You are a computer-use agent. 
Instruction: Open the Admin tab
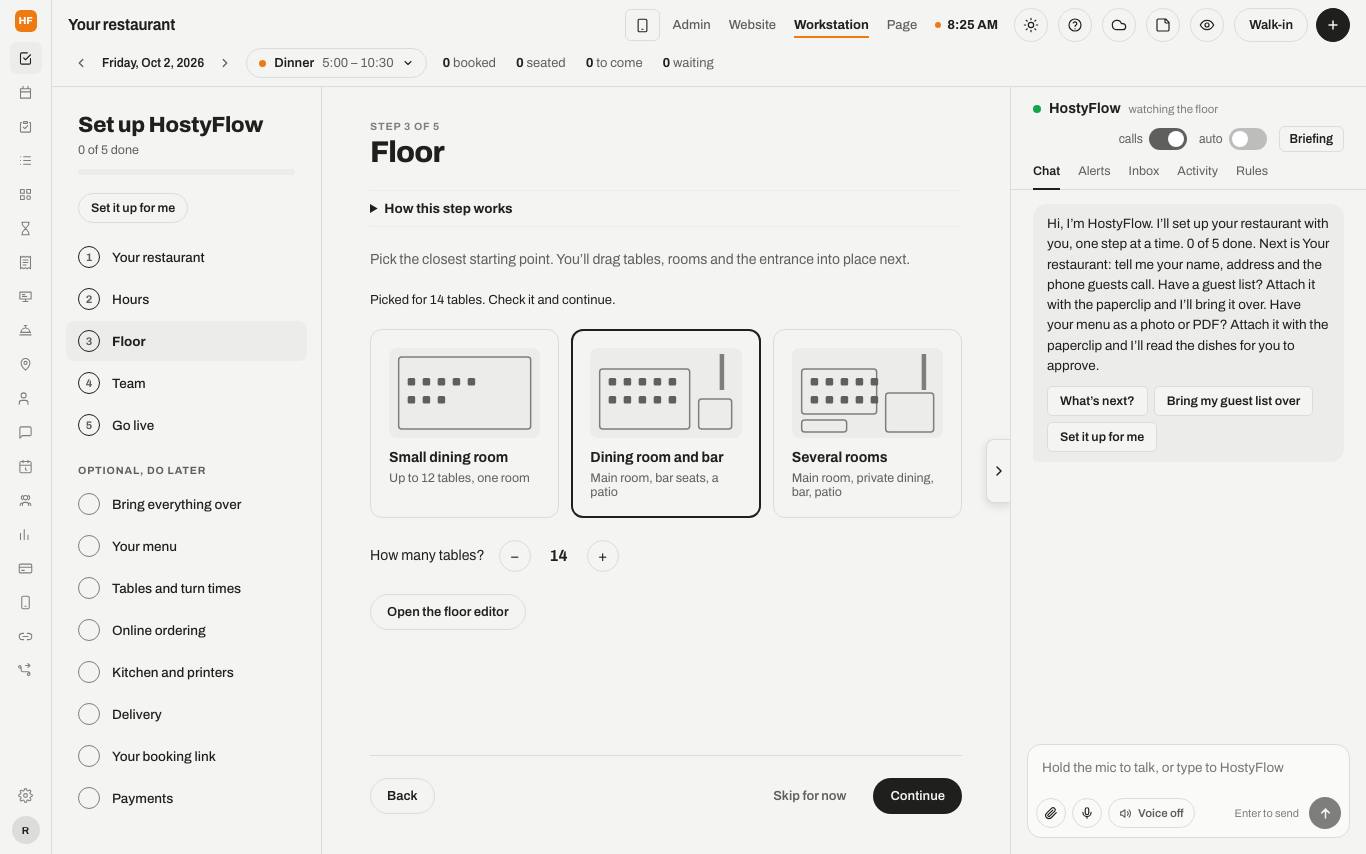(691, 25)
